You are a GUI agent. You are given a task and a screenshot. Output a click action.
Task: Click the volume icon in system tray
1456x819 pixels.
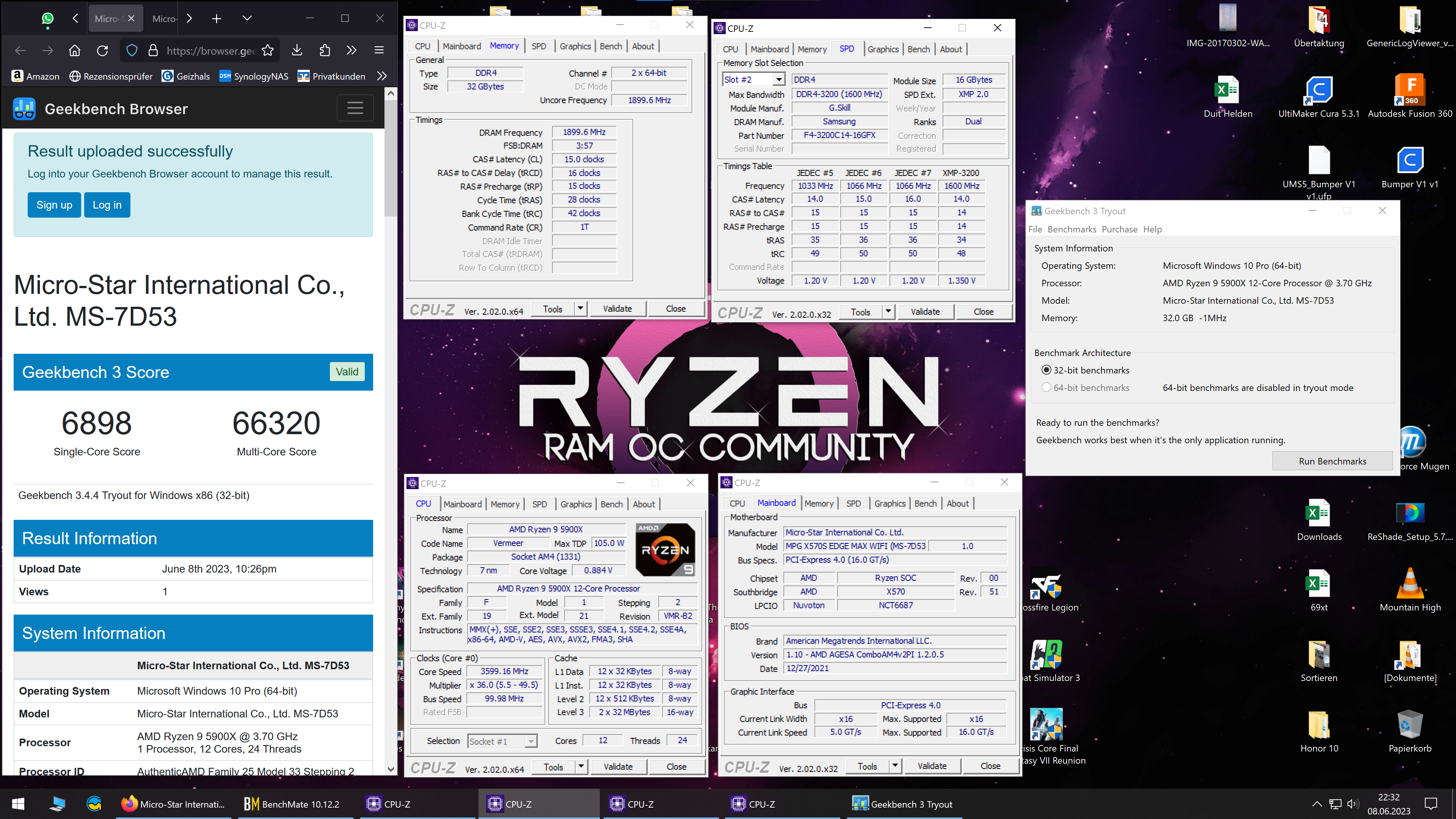click(1352, 804)
